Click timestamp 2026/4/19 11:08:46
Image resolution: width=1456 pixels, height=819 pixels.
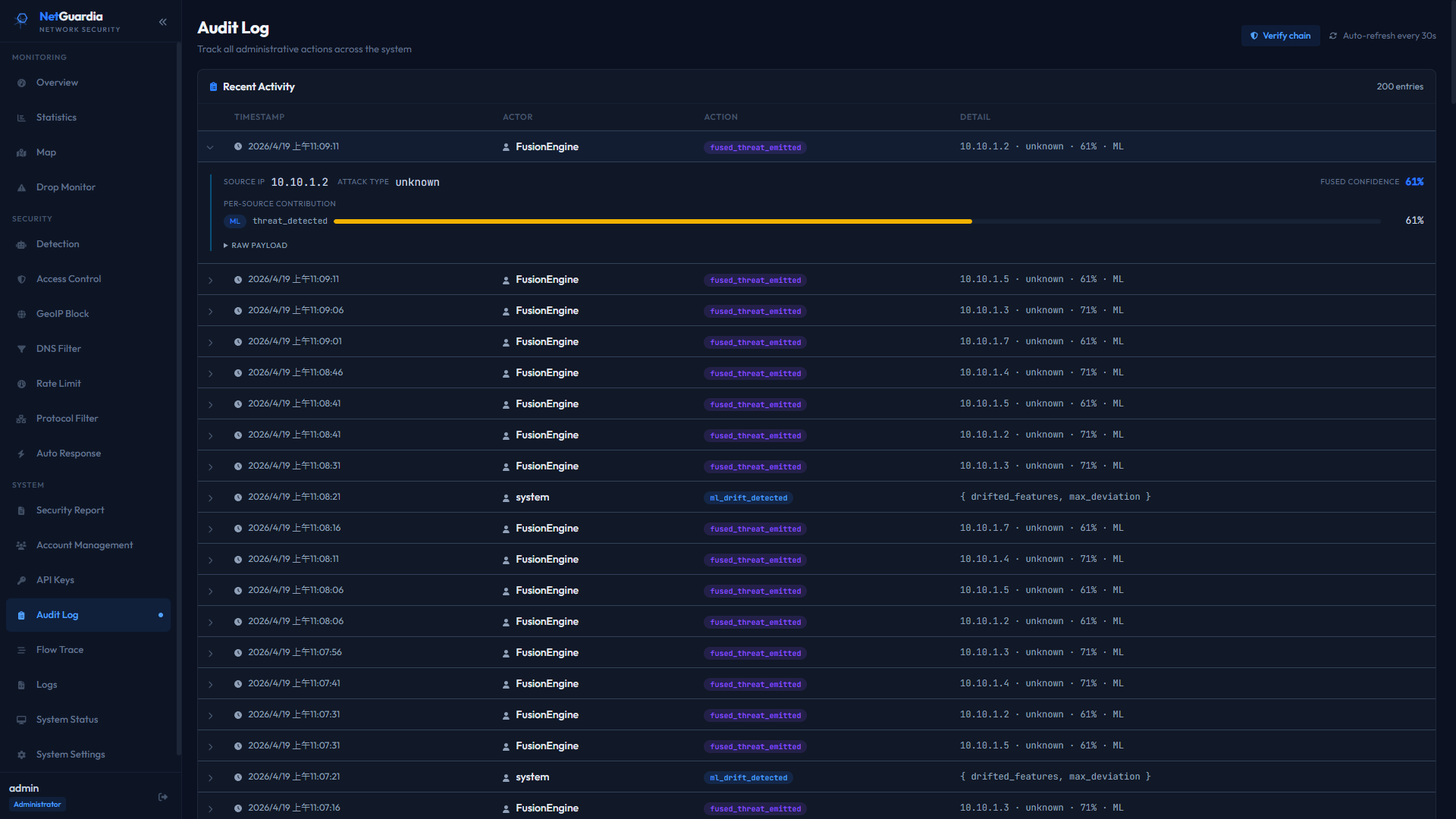click(296, 372)
